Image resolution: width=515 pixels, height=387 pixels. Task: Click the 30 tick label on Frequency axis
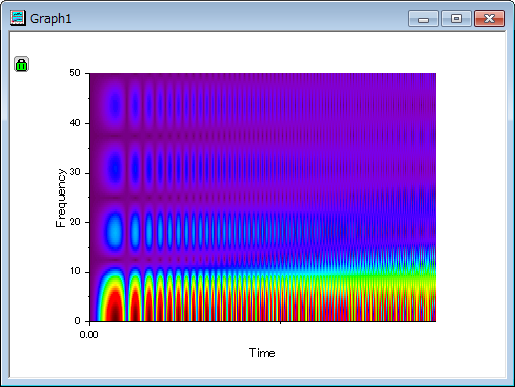coord(75,172)
